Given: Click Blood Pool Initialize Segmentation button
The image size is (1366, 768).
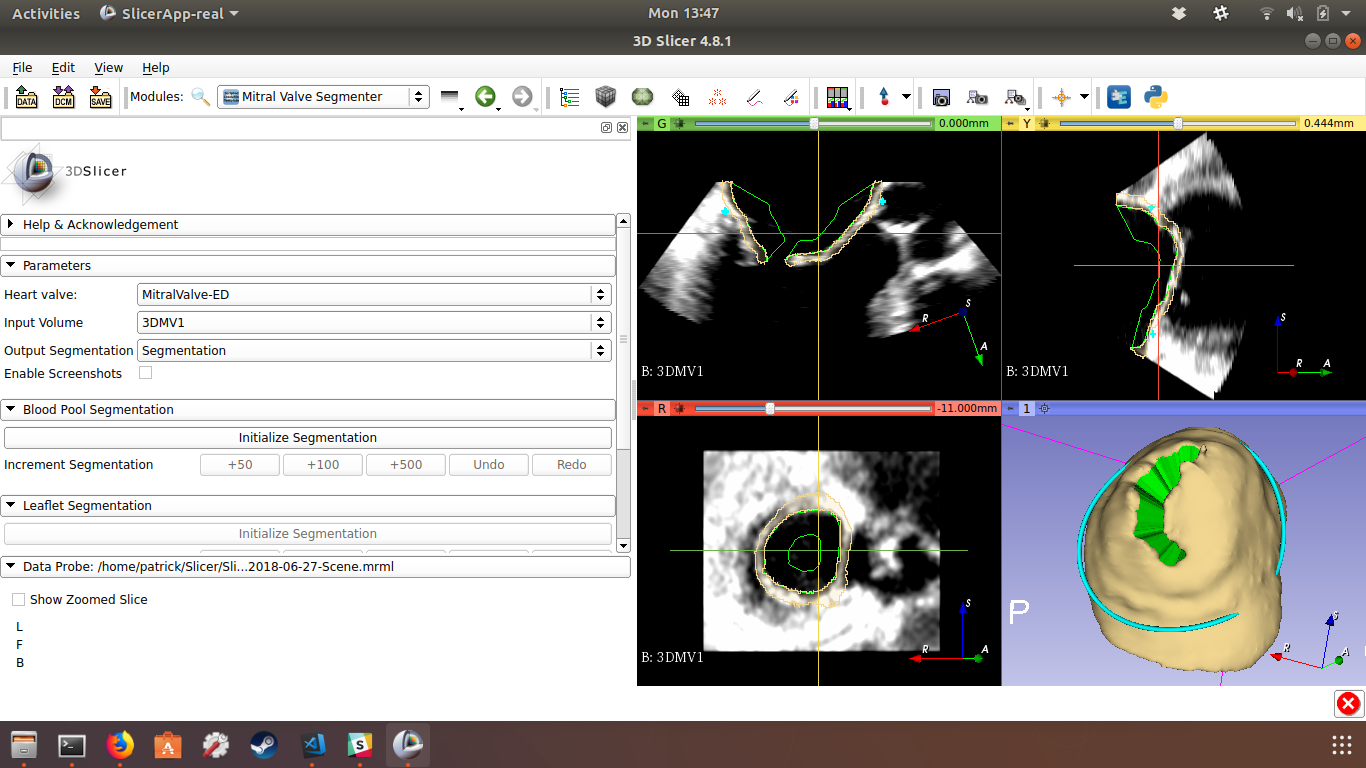Looking at the screenshot, I should pyautogui.click(x=308, y=438).
